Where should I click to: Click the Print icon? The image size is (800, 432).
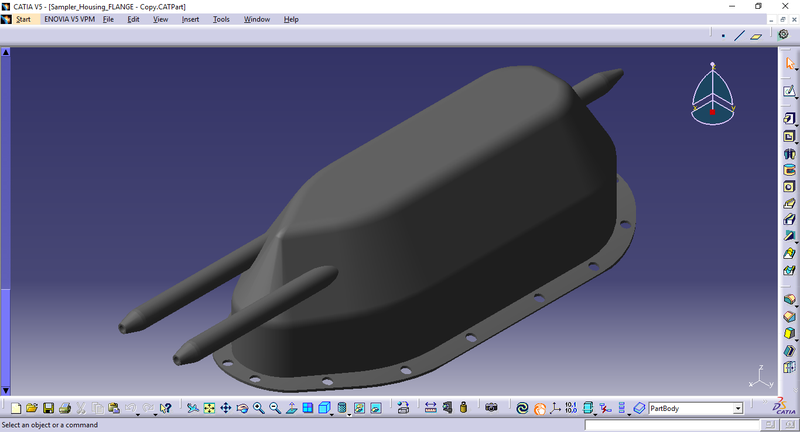(64, 408)
